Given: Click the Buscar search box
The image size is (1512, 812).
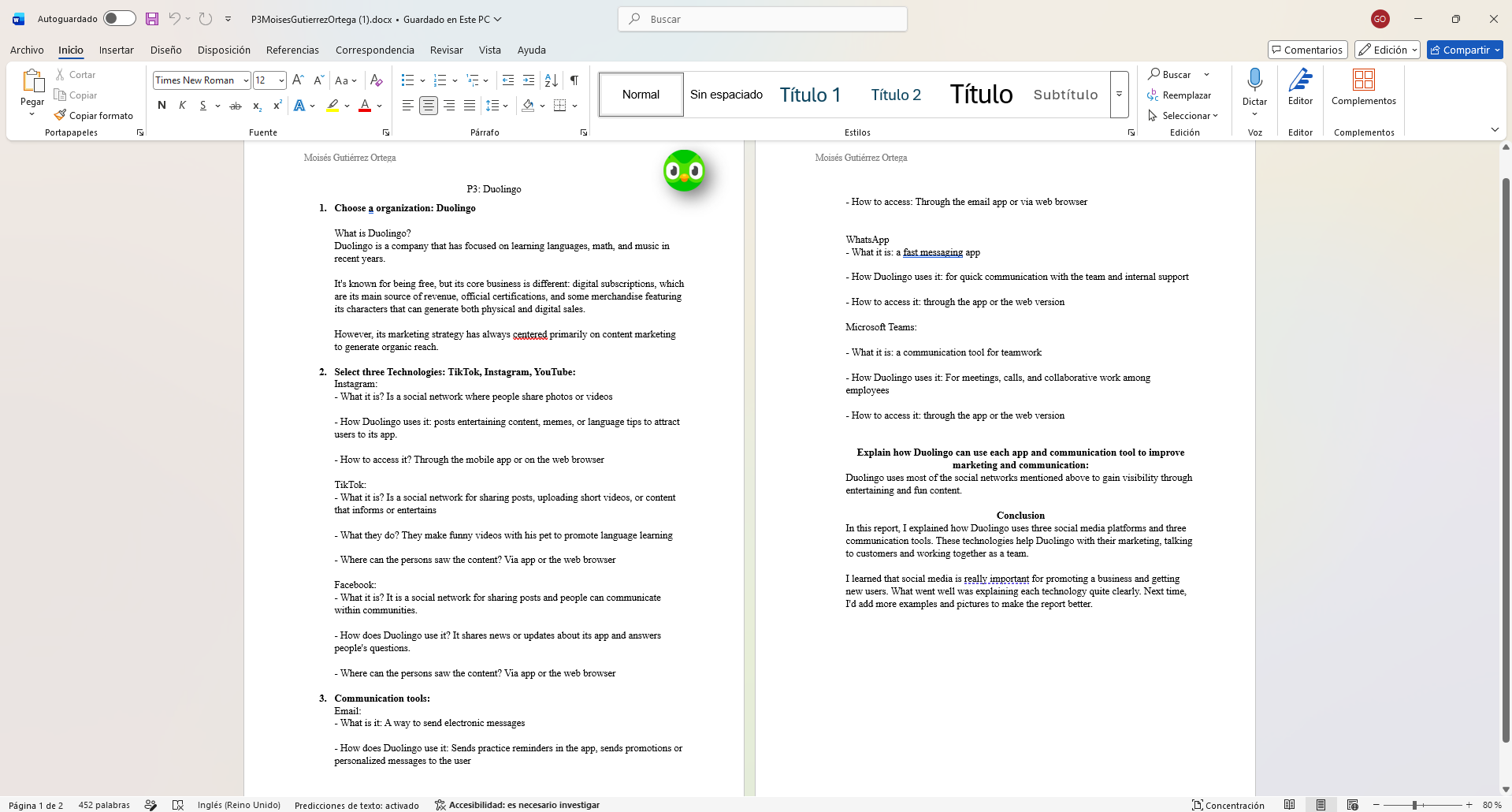Looking at the screenshot, I should [x=763, y=19].
